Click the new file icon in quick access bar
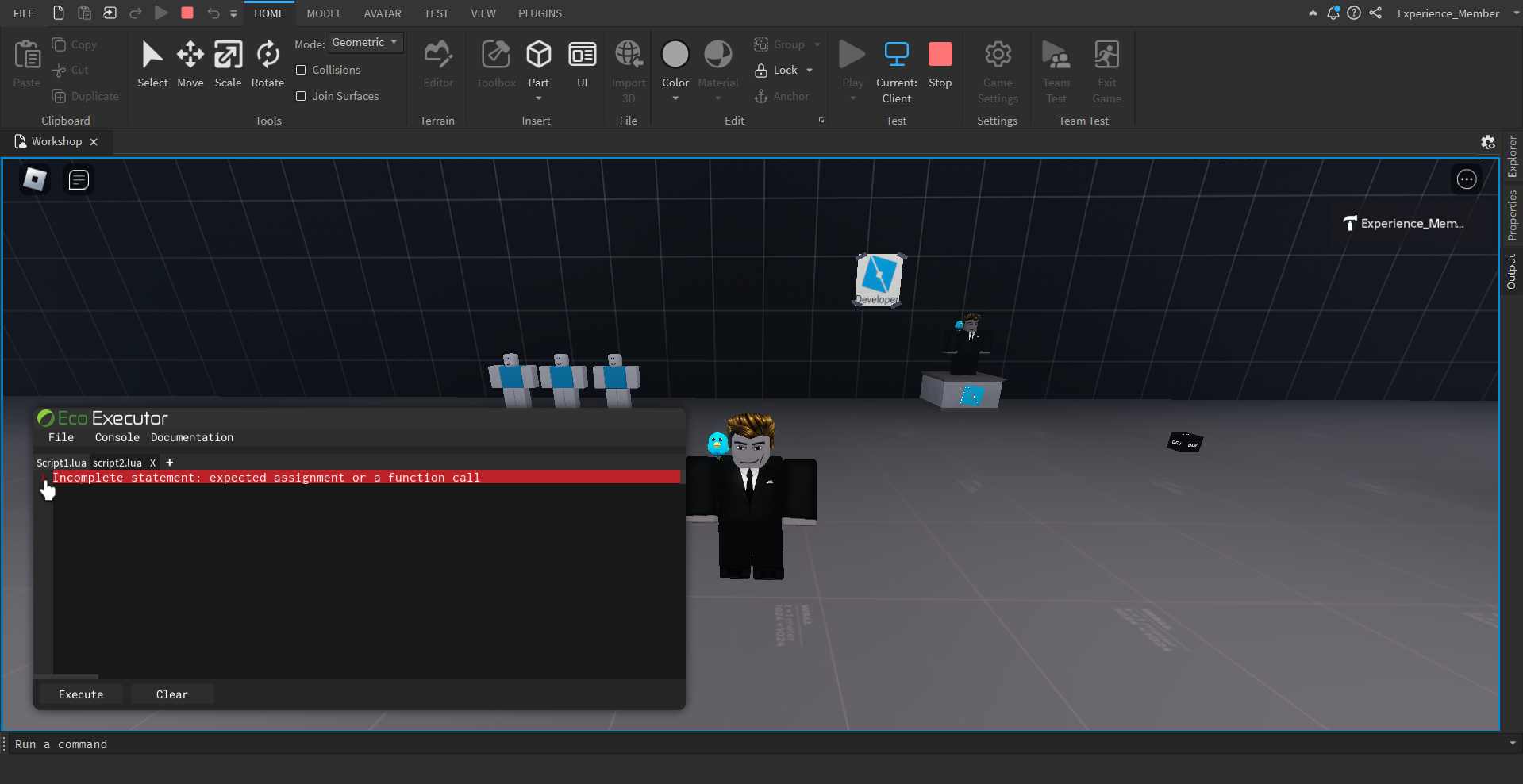 [59, 13]
